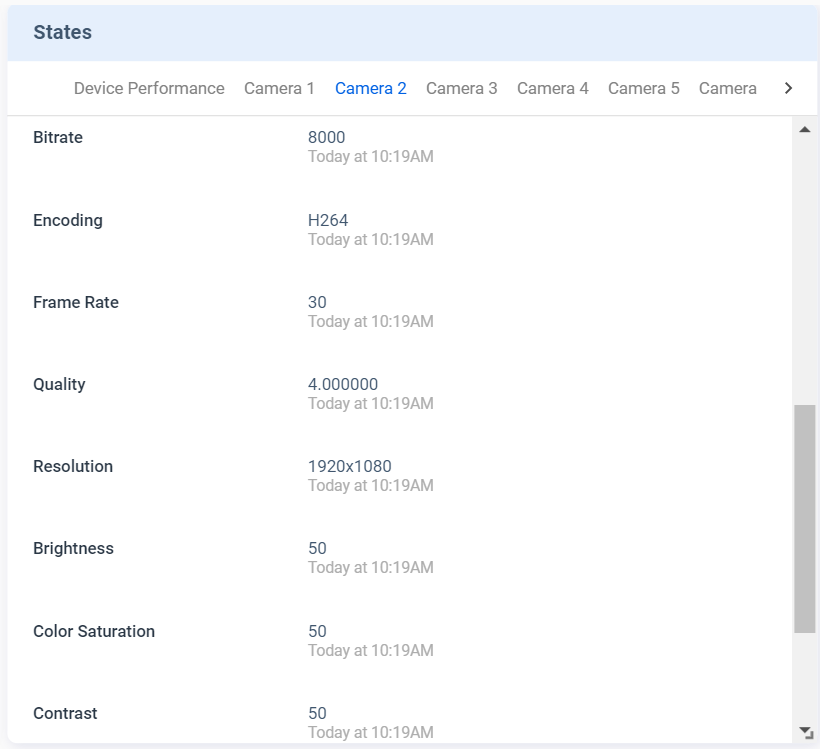Go to the Camera 3 tab
The image size is (820, 749).
pyautogui.click(x=461, y=88)
